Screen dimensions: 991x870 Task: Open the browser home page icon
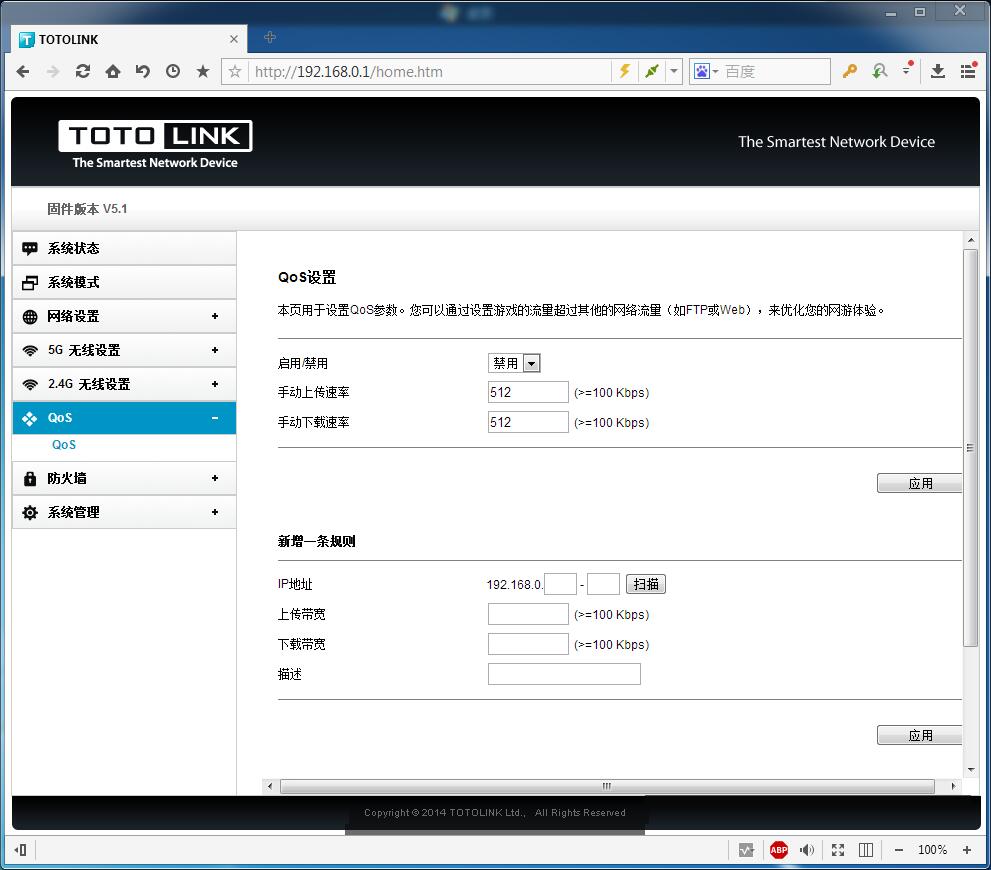point(112,71)
